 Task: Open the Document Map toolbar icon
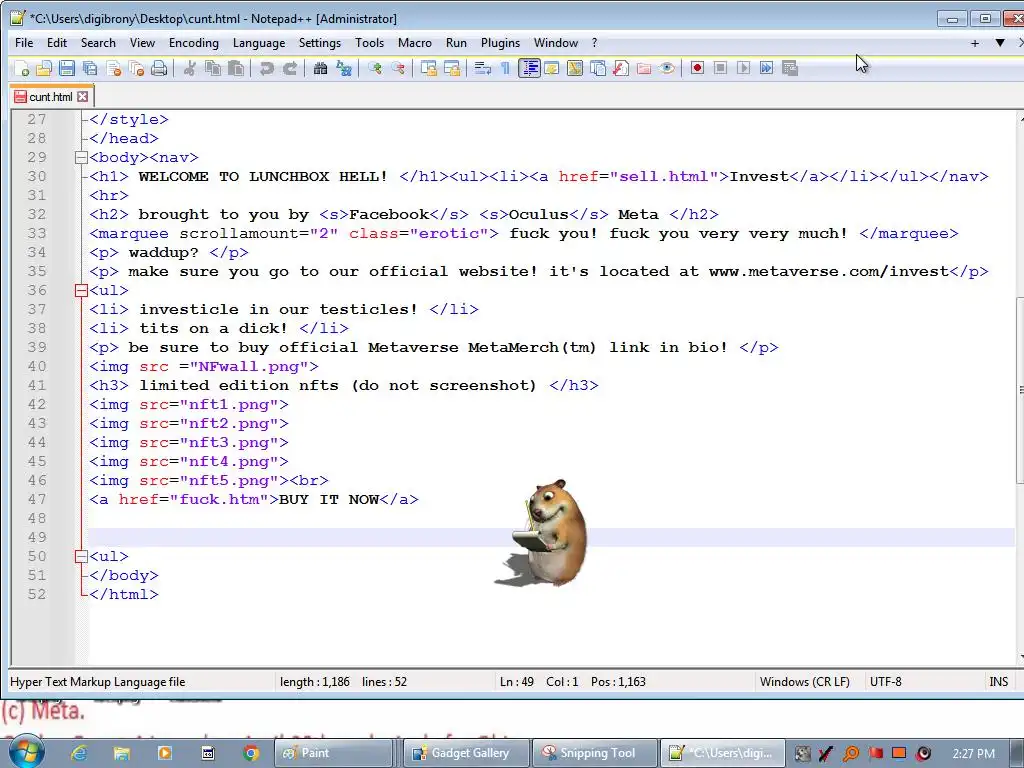point(575,68)
